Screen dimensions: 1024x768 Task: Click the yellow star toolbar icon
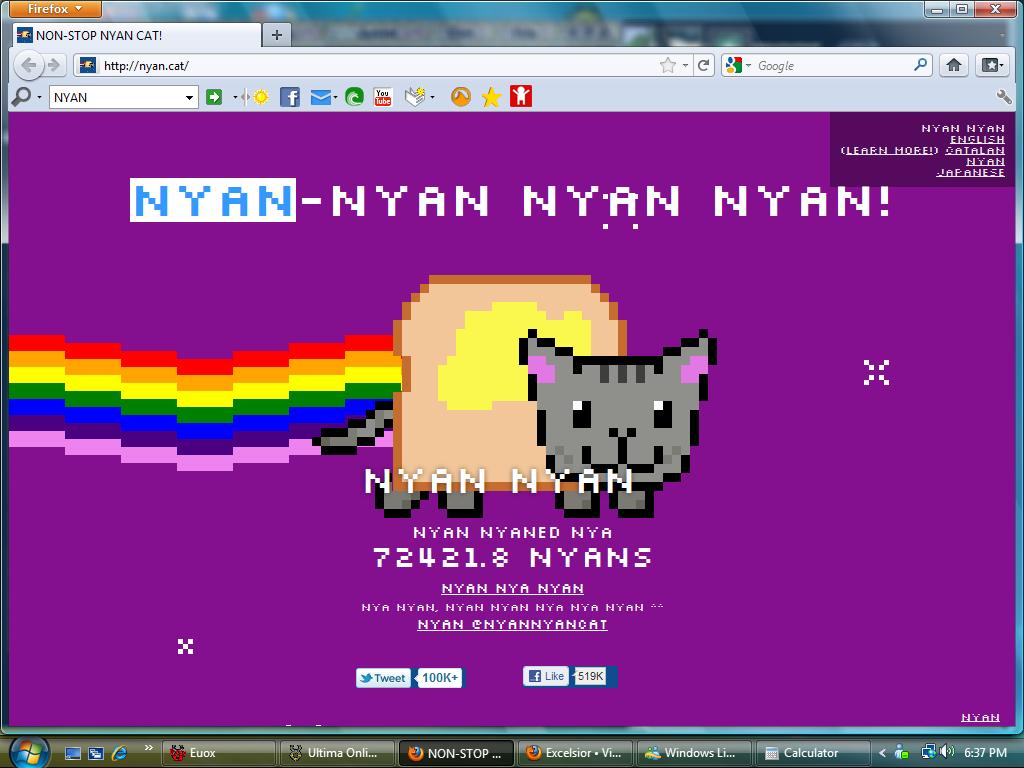(491, 97)
